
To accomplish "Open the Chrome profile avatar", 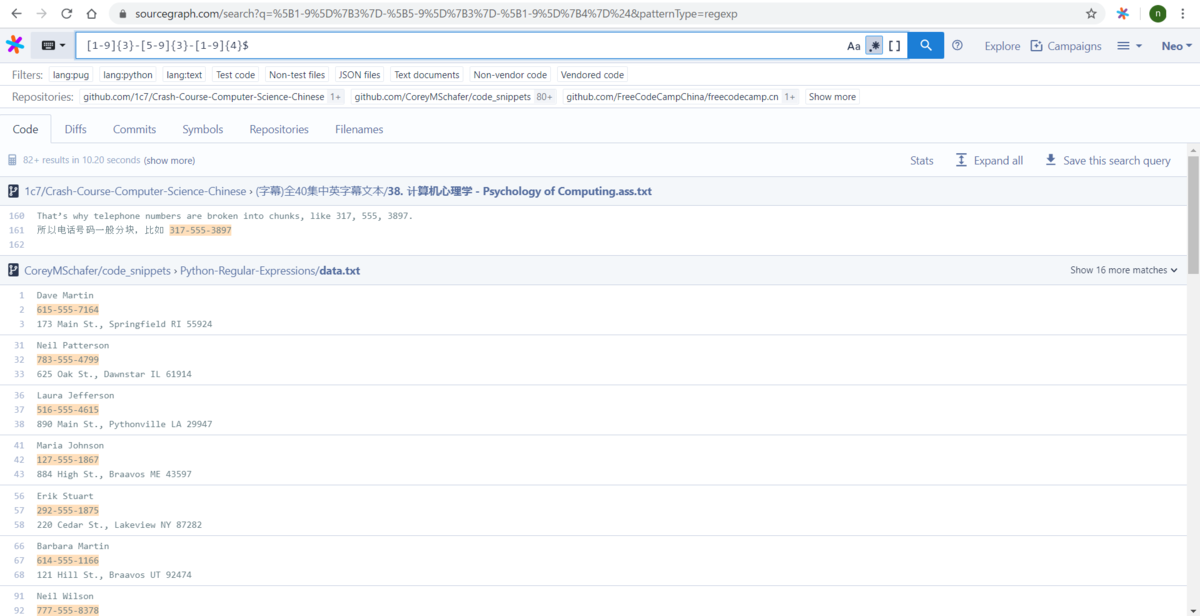I will tap(1157, 14).
